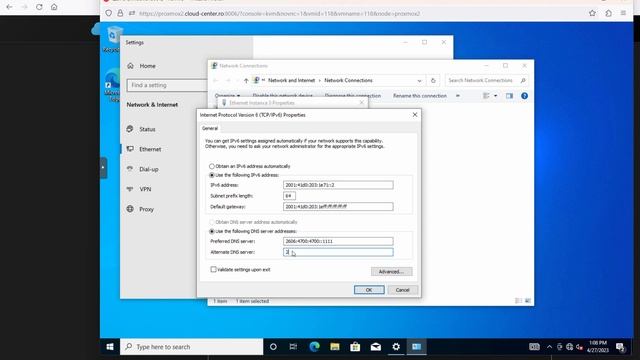The image size is (640, 360).
Task: Expand the address bar history dropdown
Action: pos(419,80)
